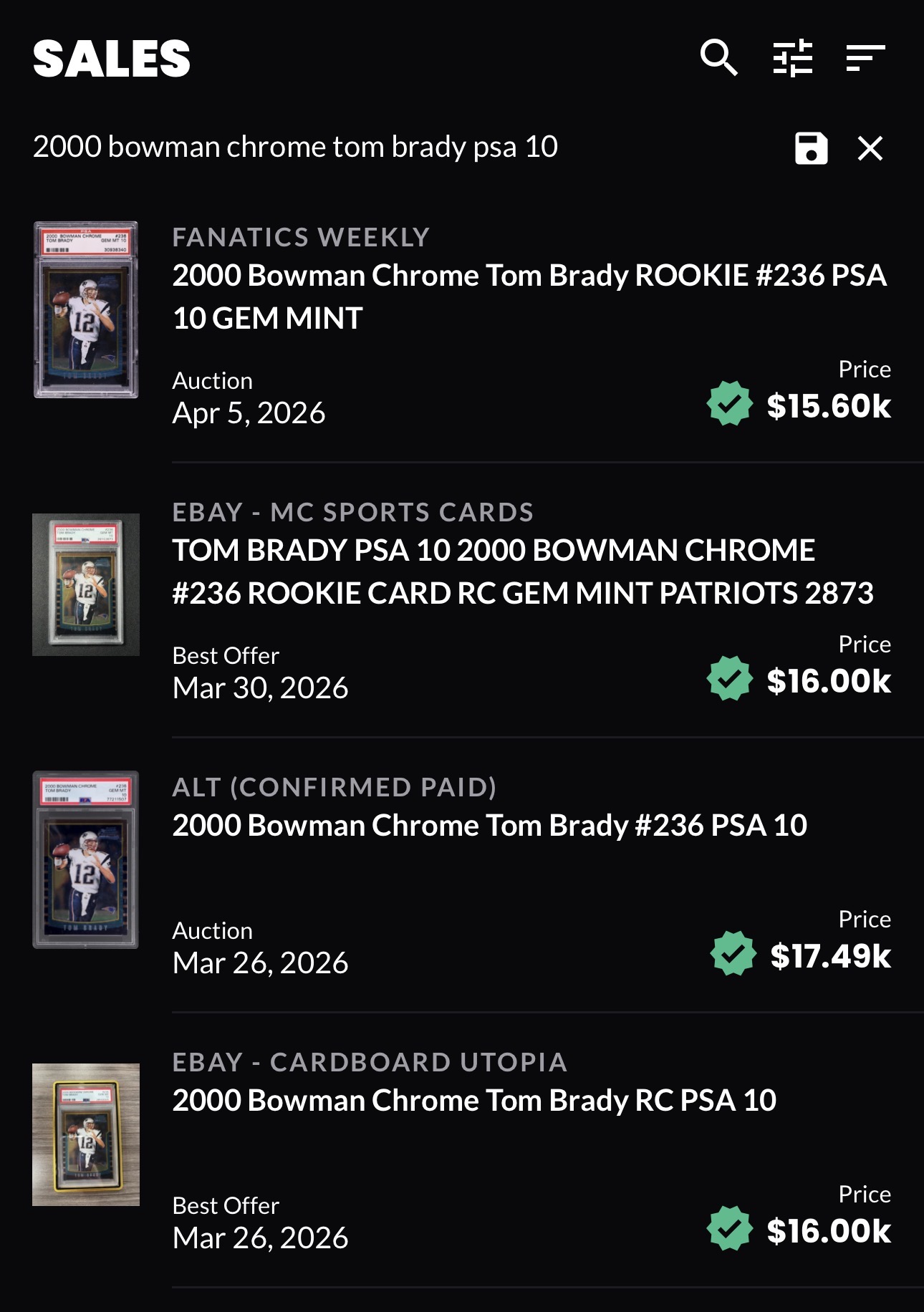924x1312 pixels.
Task: Select the Fanatics Weekly Tom Brady listing
Action: point(530,296)
